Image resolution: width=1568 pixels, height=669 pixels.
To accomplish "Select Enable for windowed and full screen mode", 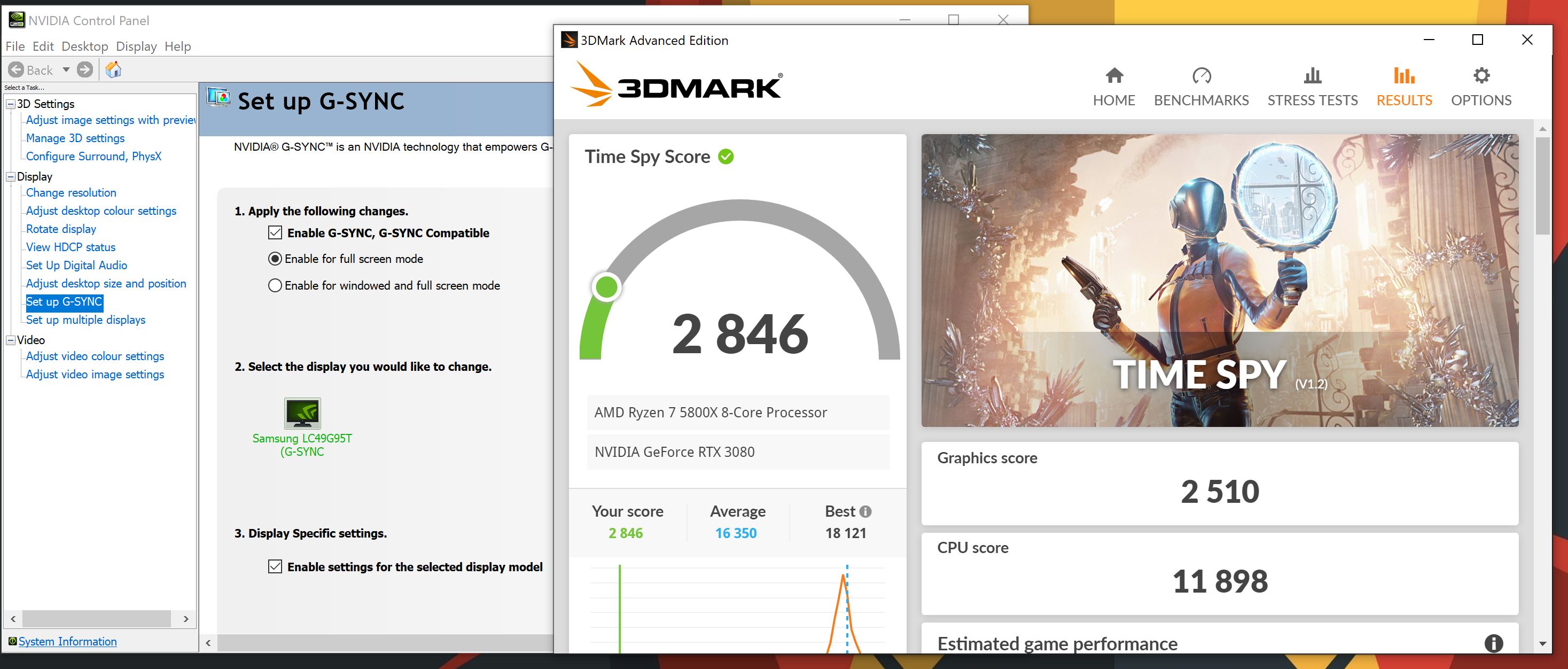I will (275, 285).
